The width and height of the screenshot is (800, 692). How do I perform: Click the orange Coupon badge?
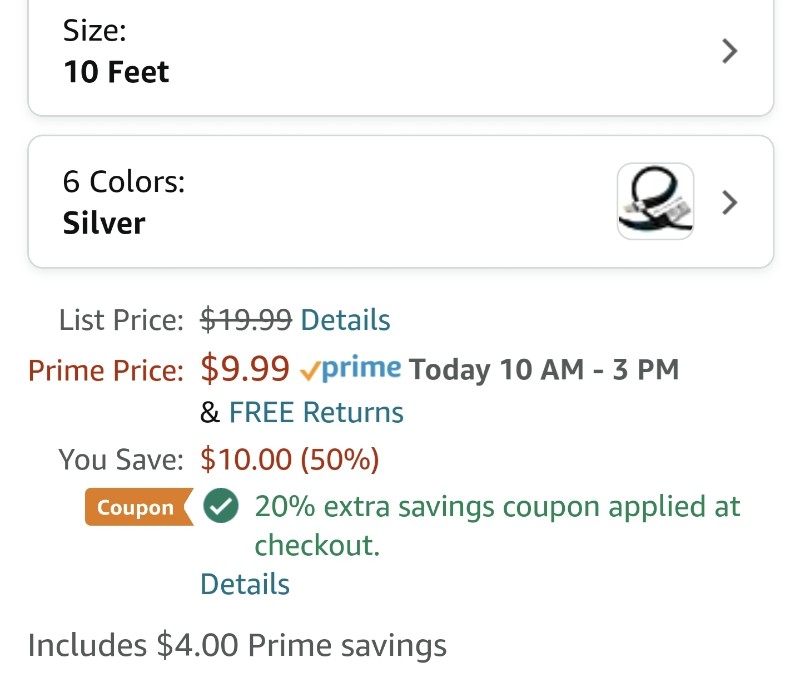(x=139, y=507)
